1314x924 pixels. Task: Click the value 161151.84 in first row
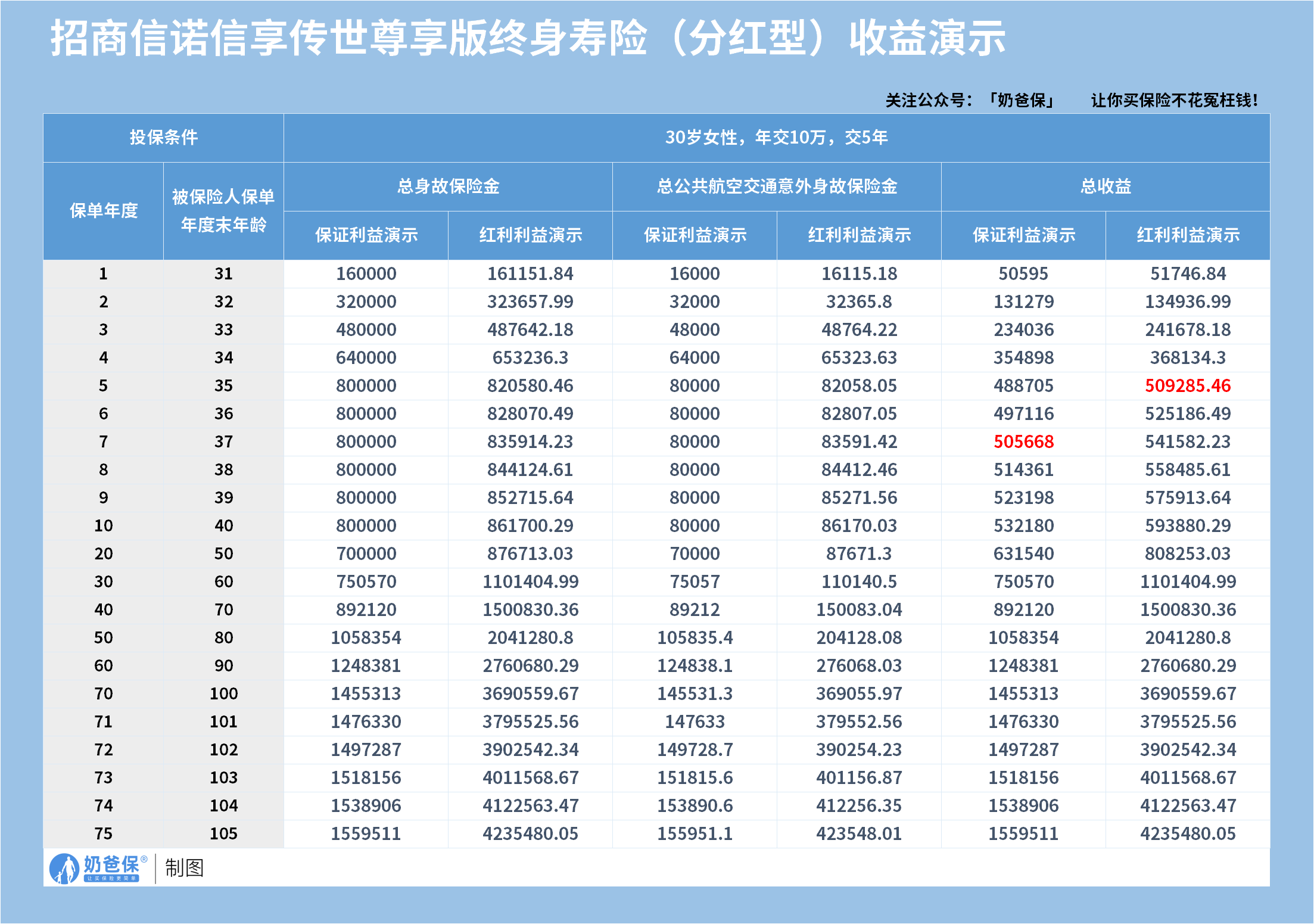530,273
